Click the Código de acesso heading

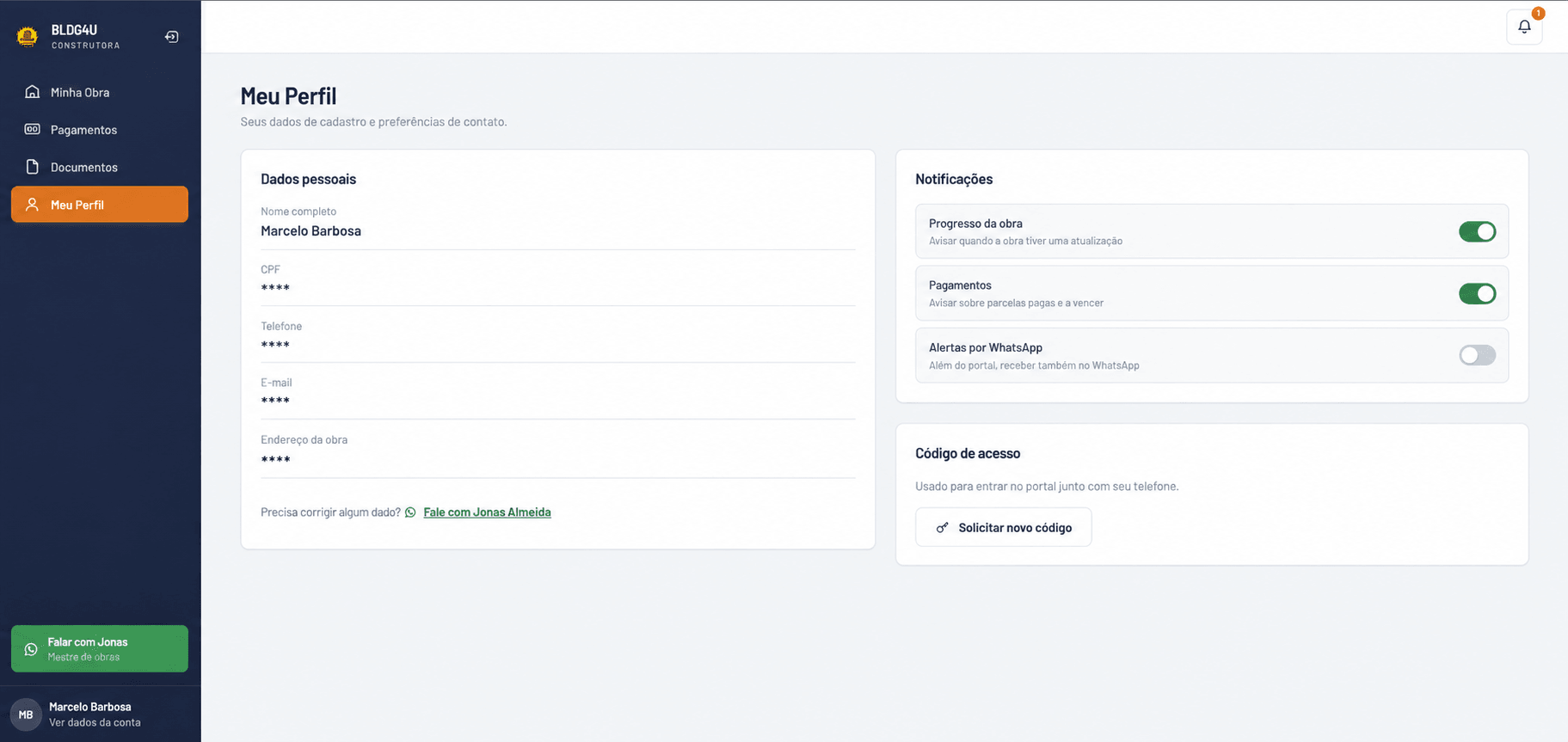click(x=968, y=453)
